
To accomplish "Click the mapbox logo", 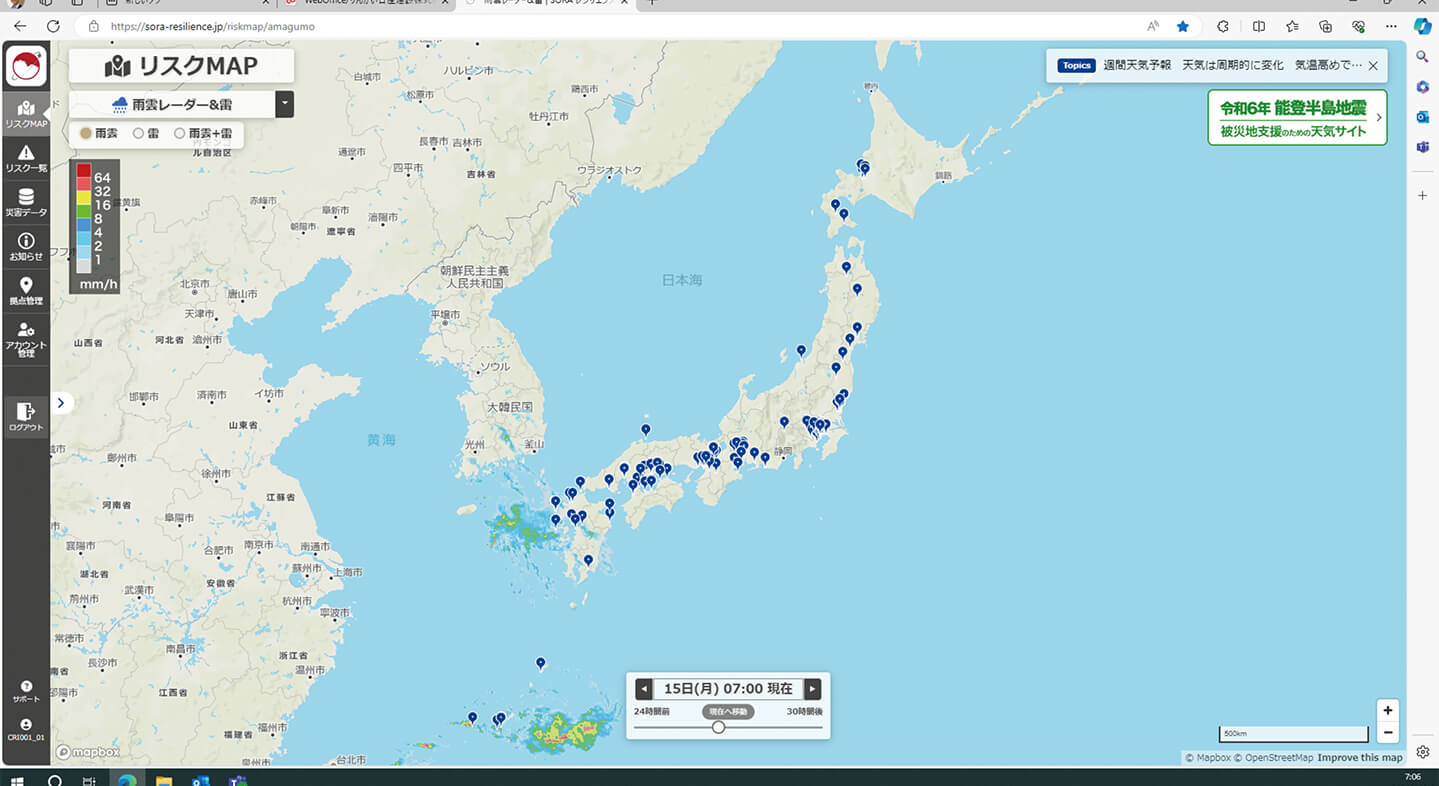I will (88, 752).
